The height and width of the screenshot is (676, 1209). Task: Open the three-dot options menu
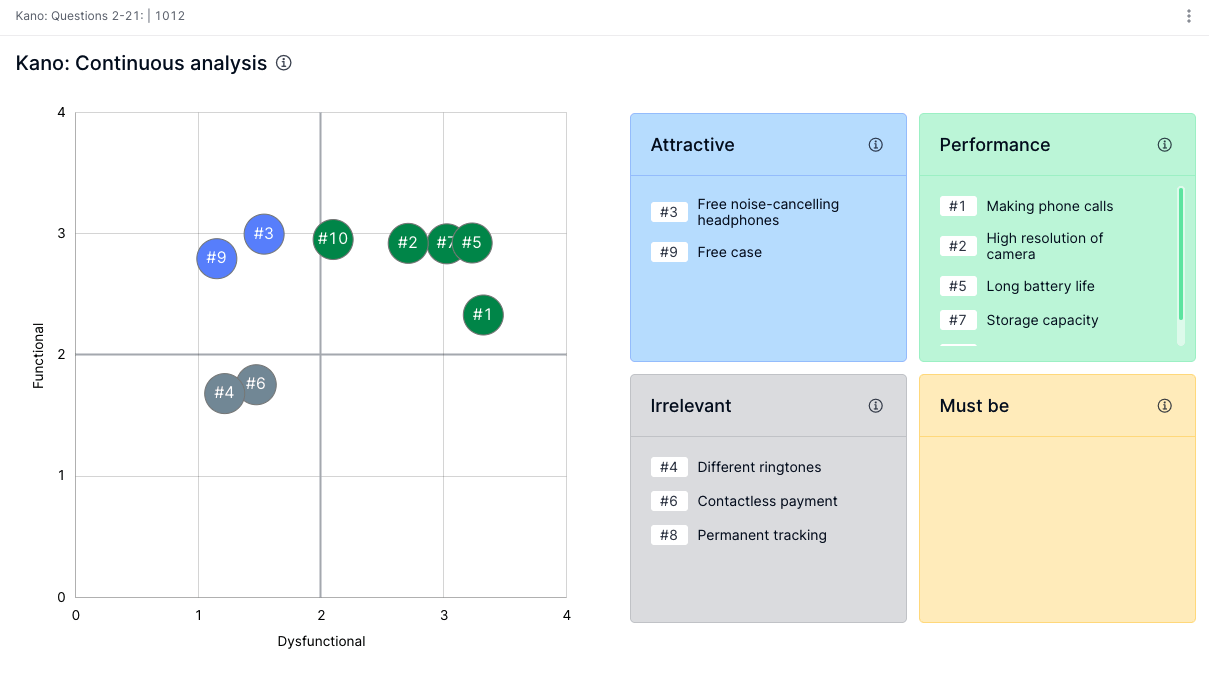tap(1188, 15)
